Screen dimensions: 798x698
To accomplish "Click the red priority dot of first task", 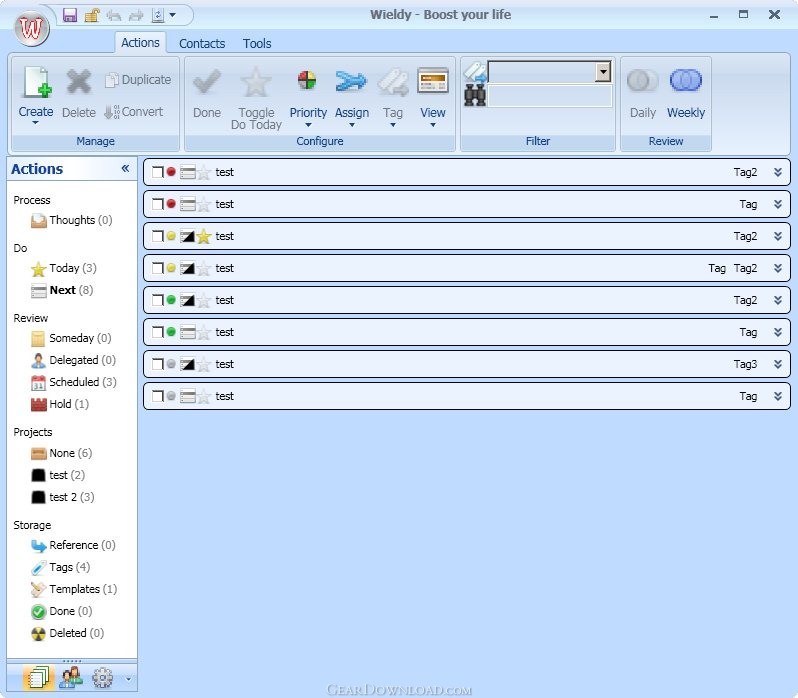I will (x=171, y=172).
